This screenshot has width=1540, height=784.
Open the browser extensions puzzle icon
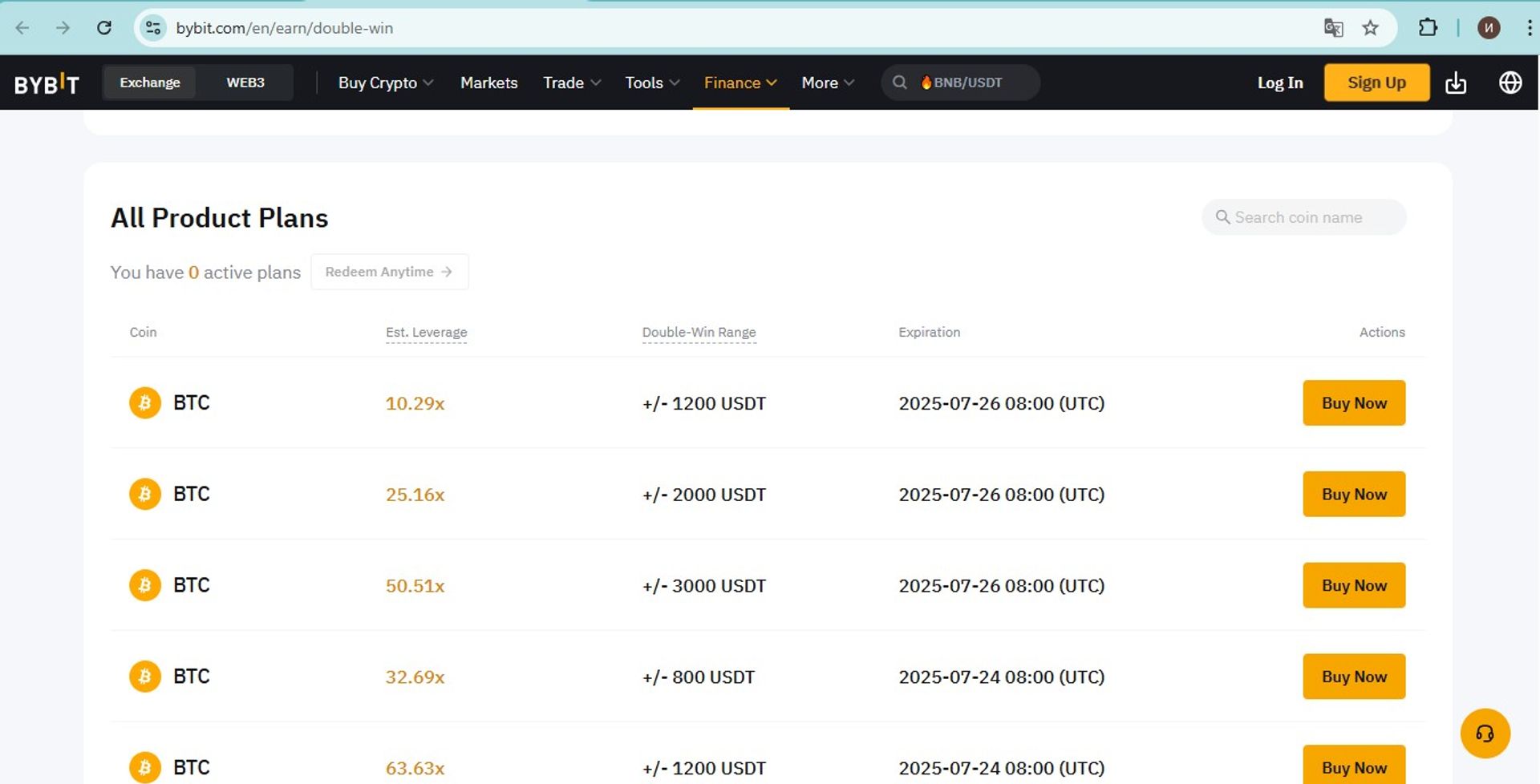pos(1428,28)
